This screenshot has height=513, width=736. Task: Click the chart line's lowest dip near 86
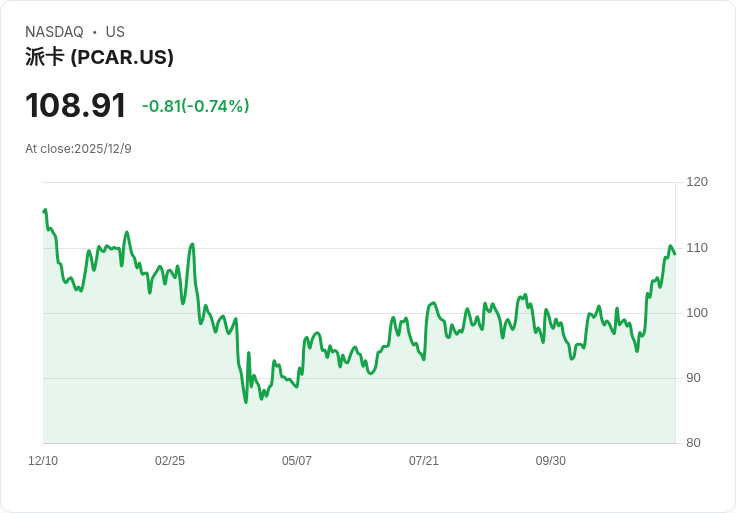tap(245, 402)
